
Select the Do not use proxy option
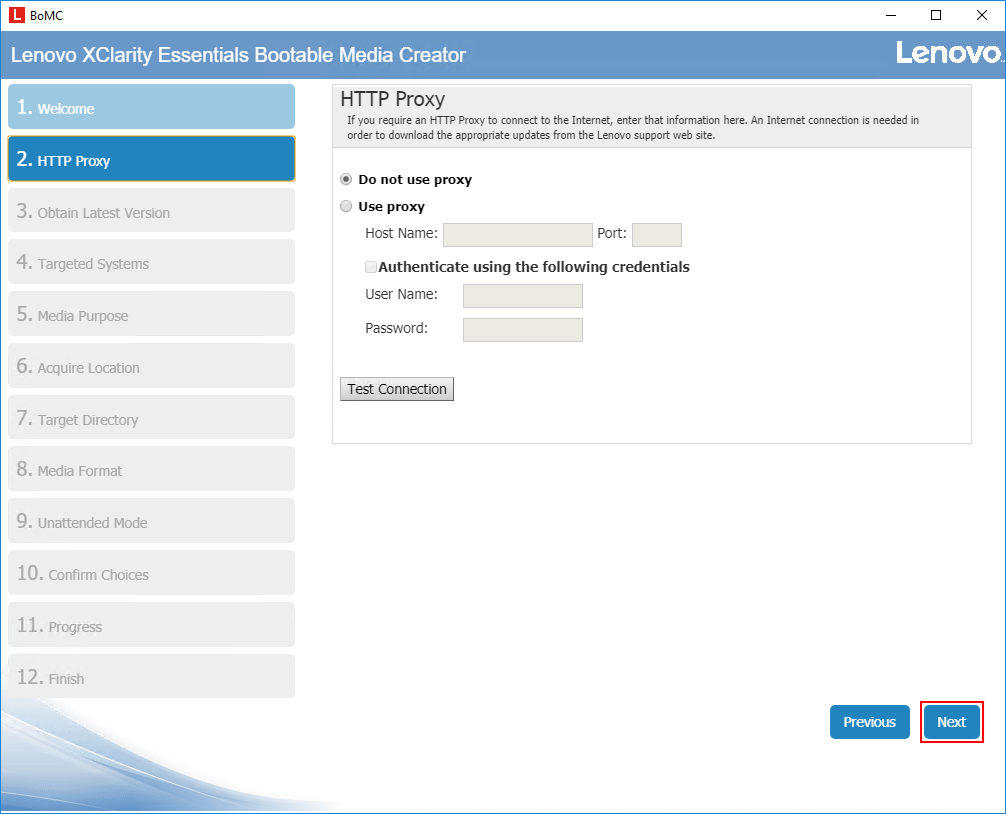click(x=346, y=179)
